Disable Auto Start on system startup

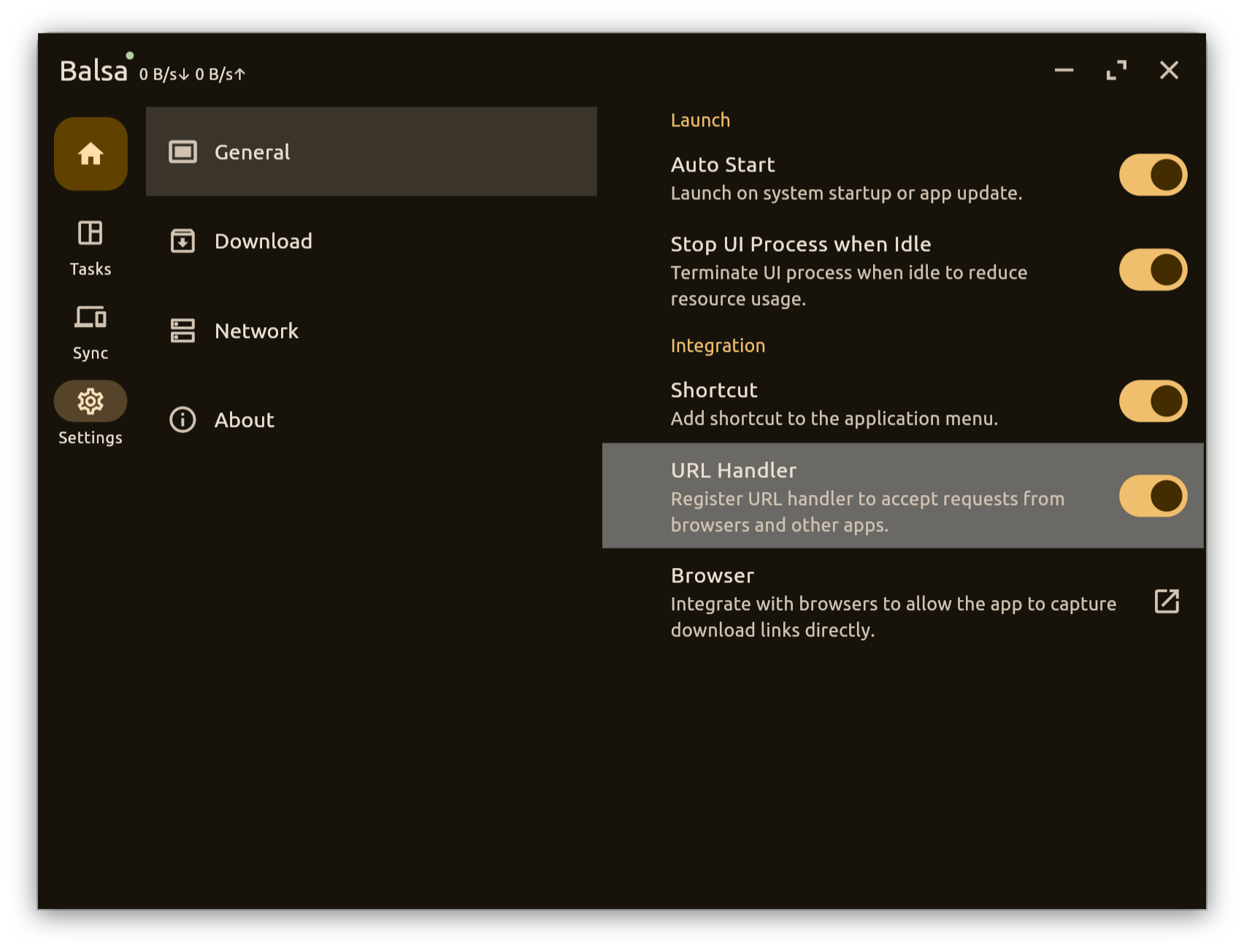pos(1152,174)
